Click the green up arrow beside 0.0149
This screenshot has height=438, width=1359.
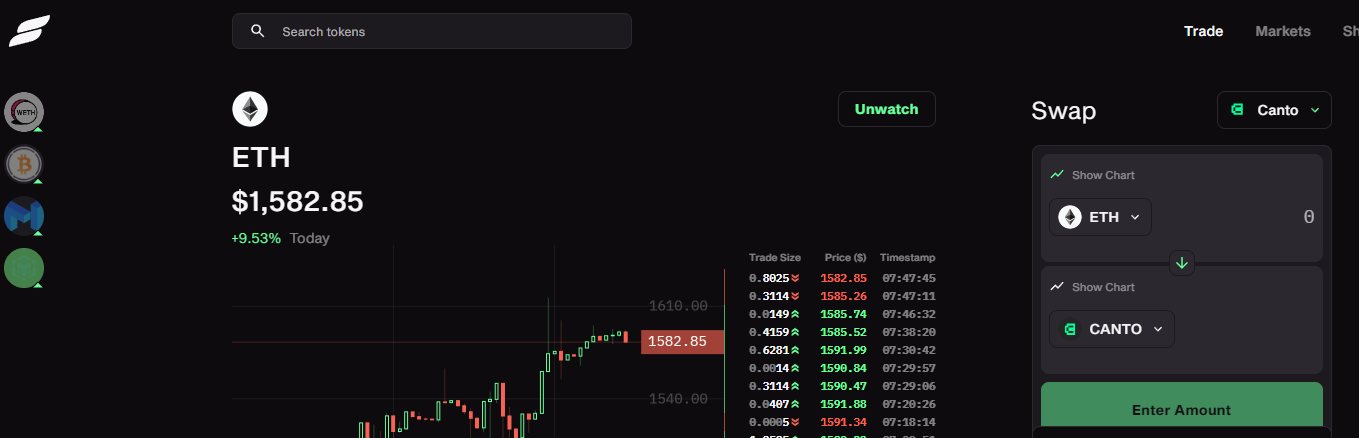click(x=795, y=314)
